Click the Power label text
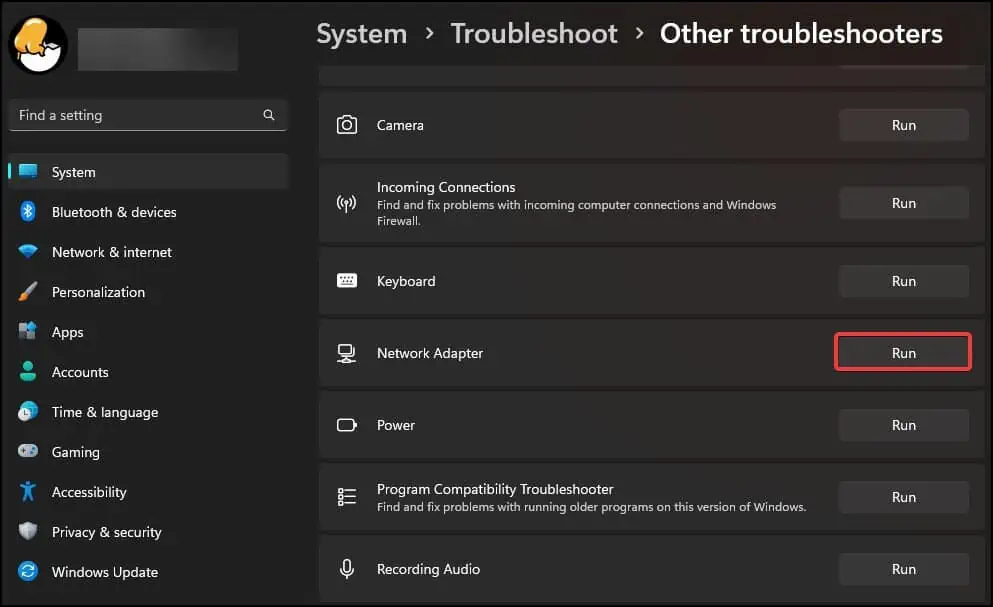This screenshot has width=993, height=607. (x=396, y=425)
